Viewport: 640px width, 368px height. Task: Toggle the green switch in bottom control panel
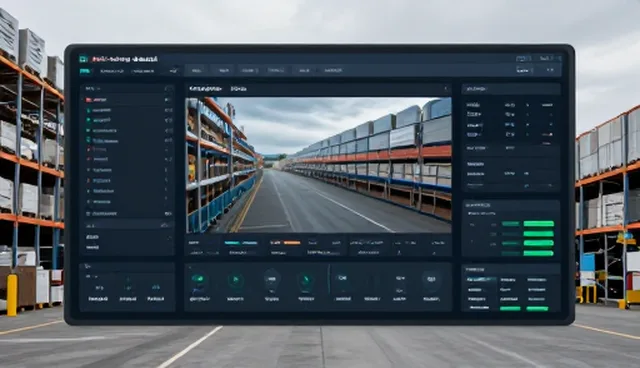pyautogui.click(x=198, y=279)
